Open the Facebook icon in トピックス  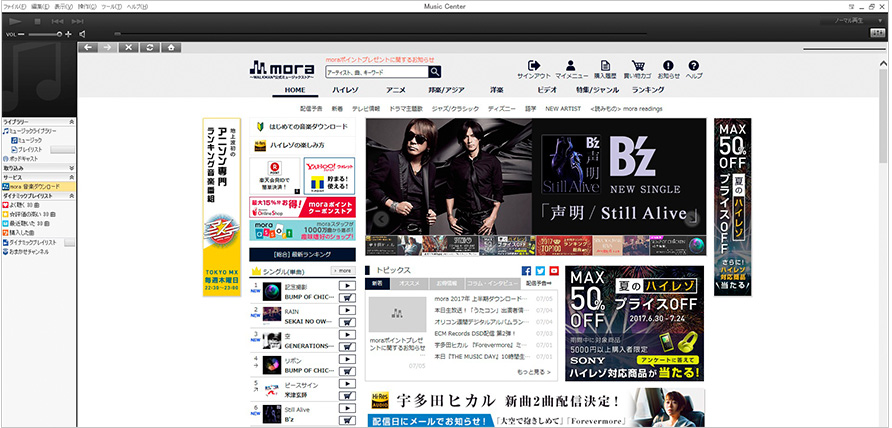526,271
